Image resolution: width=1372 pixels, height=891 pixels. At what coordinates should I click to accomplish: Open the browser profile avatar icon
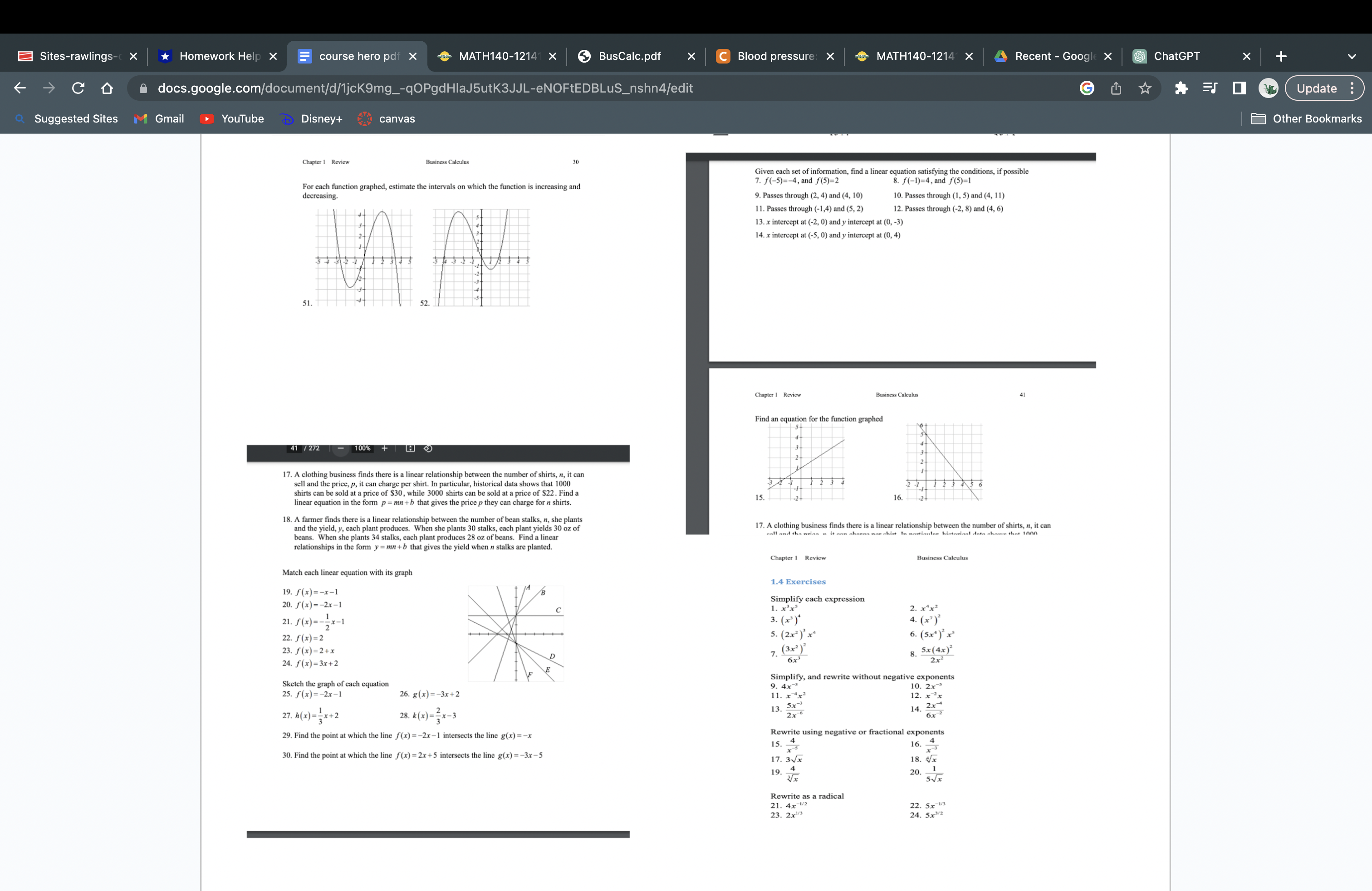[x=1268, y=88]
